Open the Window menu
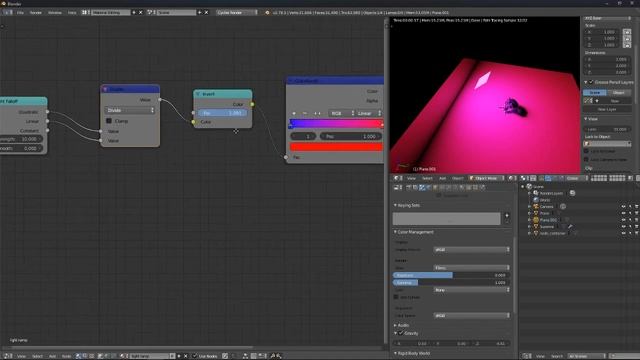Image resolution: width=640 pixels, height=360 pixels. tap(55, 13)
